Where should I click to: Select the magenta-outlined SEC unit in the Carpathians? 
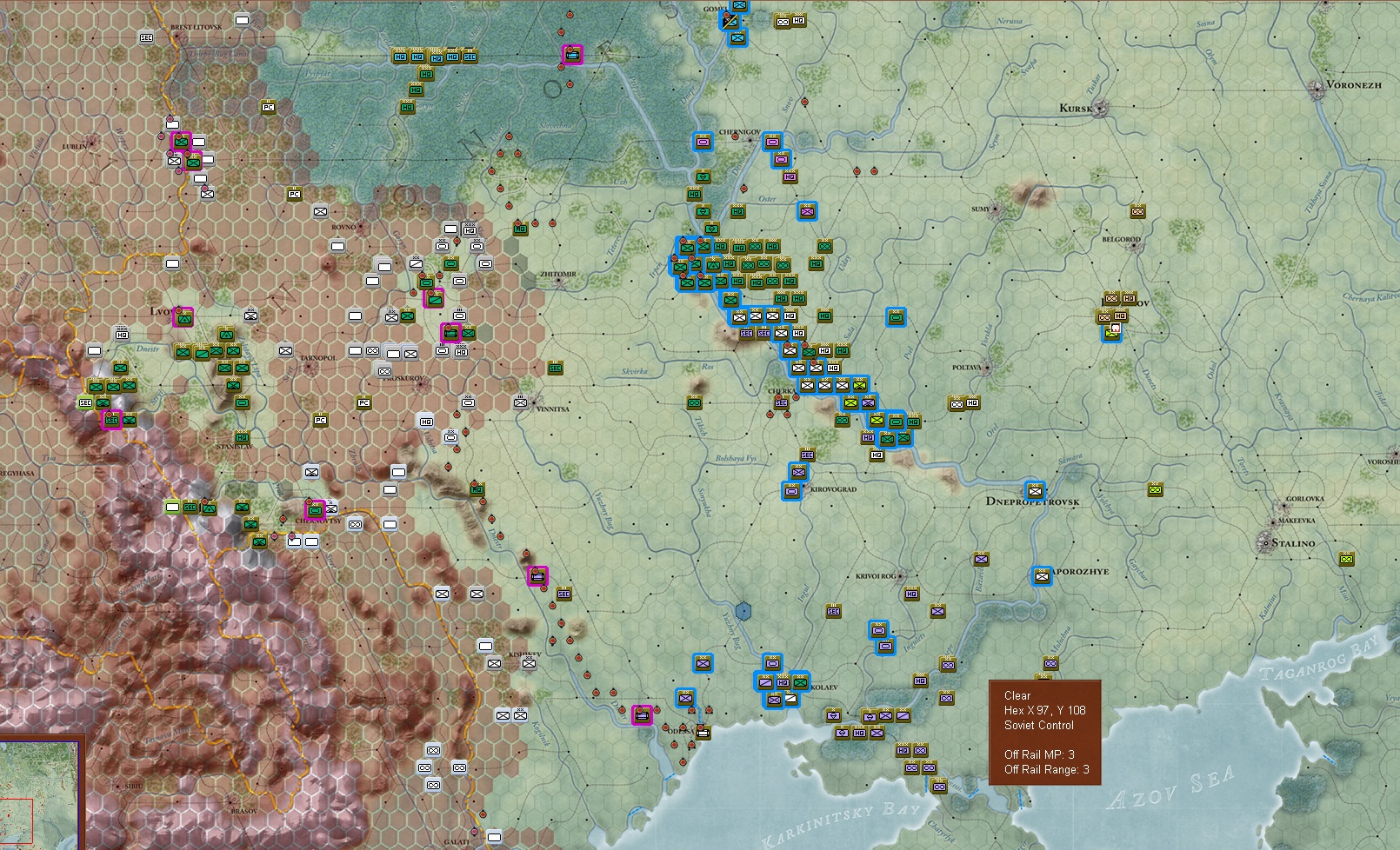click(x=111, y=420)
